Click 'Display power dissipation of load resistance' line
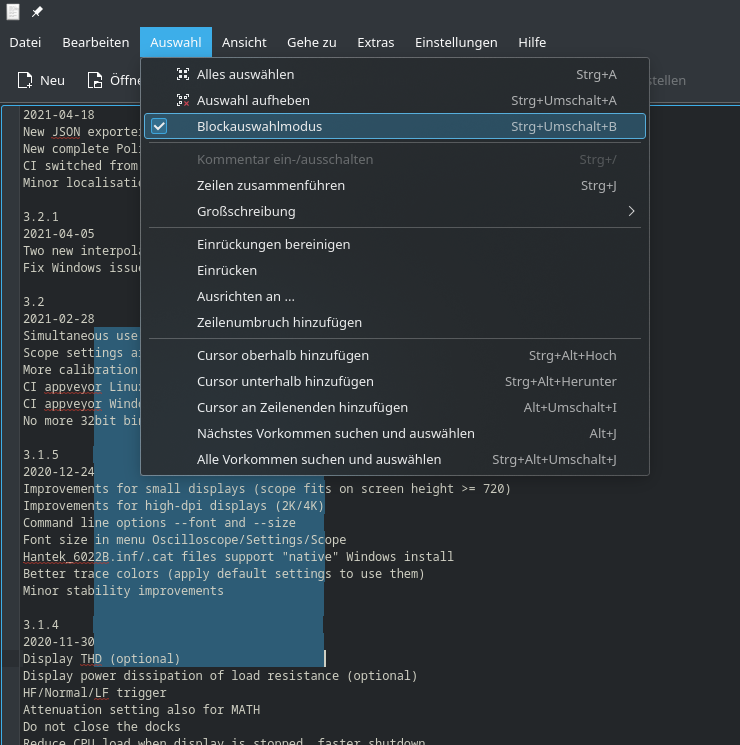This screenshot has width=740, height=745. tap(220, 676)
